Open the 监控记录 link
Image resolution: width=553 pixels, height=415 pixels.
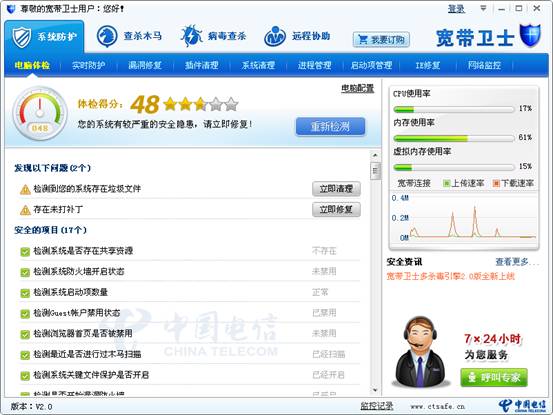coord(377,406)
